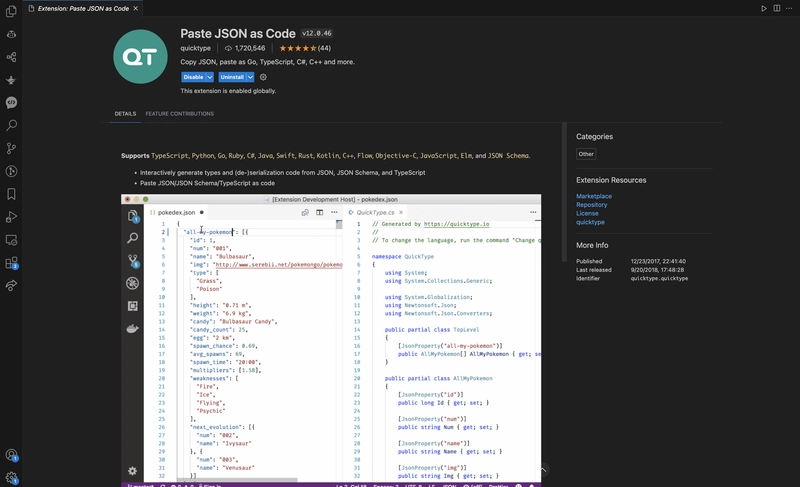Click the Extension Resources heading
Viewport: 800px width, 487px height.
click(611, 180)
